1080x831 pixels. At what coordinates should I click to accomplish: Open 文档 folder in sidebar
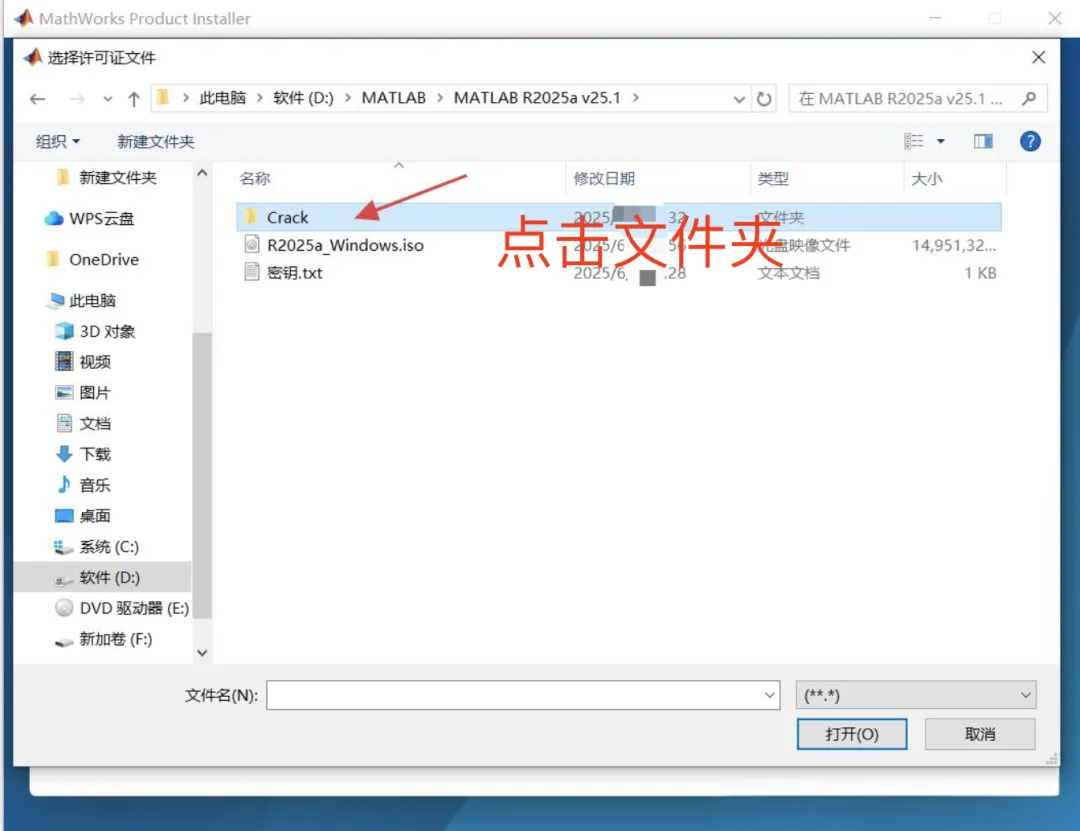[x=94, y=423]
